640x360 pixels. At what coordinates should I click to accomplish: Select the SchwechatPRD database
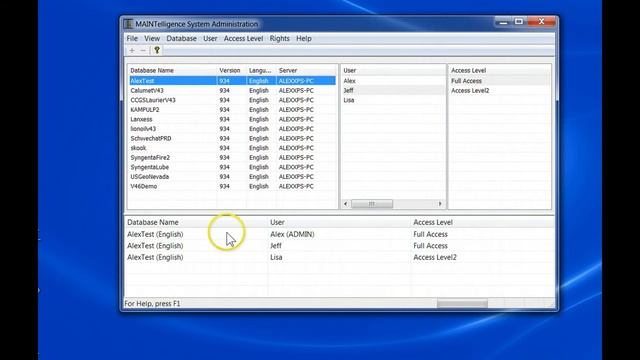(233, 138)
